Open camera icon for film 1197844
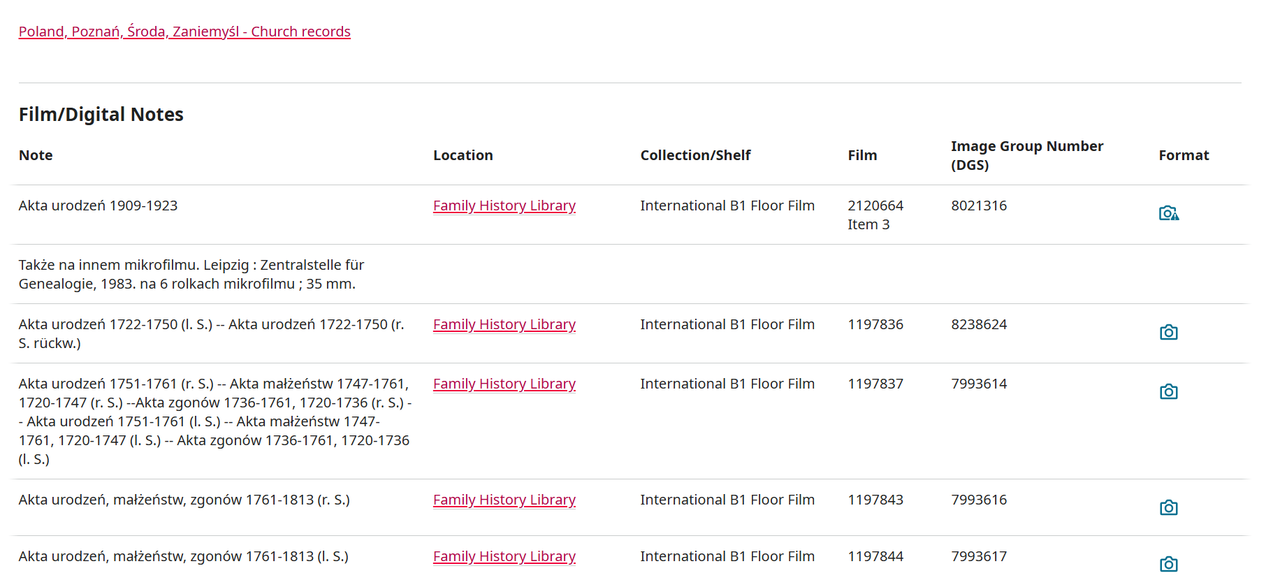 1168,564
